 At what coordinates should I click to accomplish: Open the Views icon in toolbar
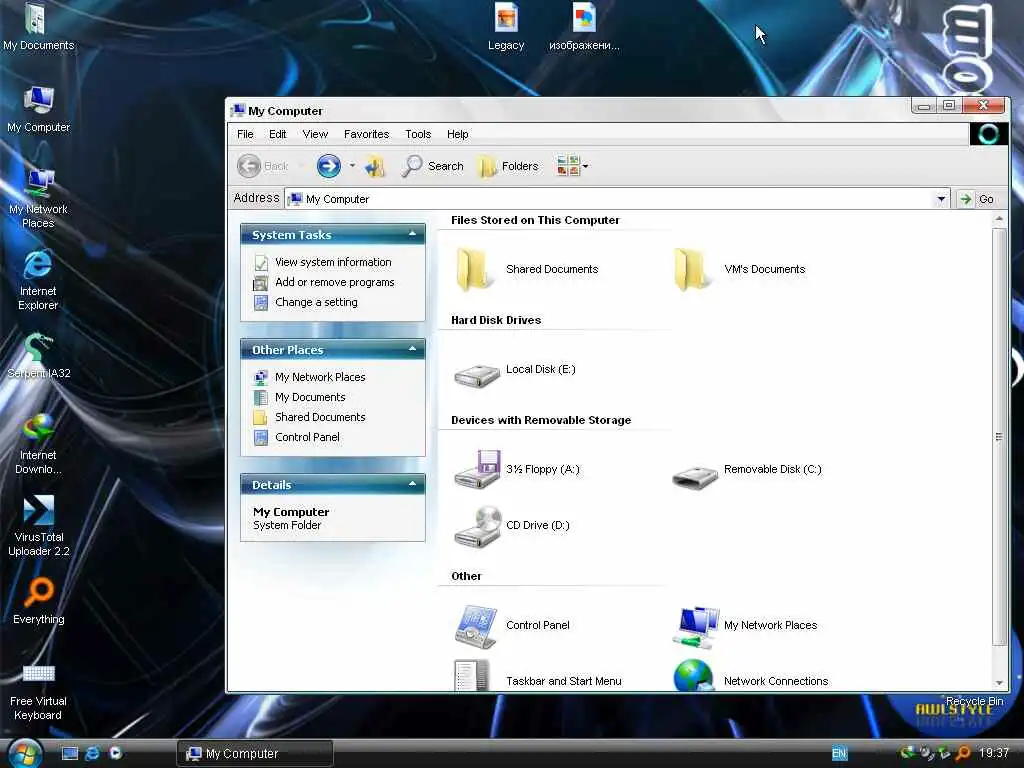568,166
